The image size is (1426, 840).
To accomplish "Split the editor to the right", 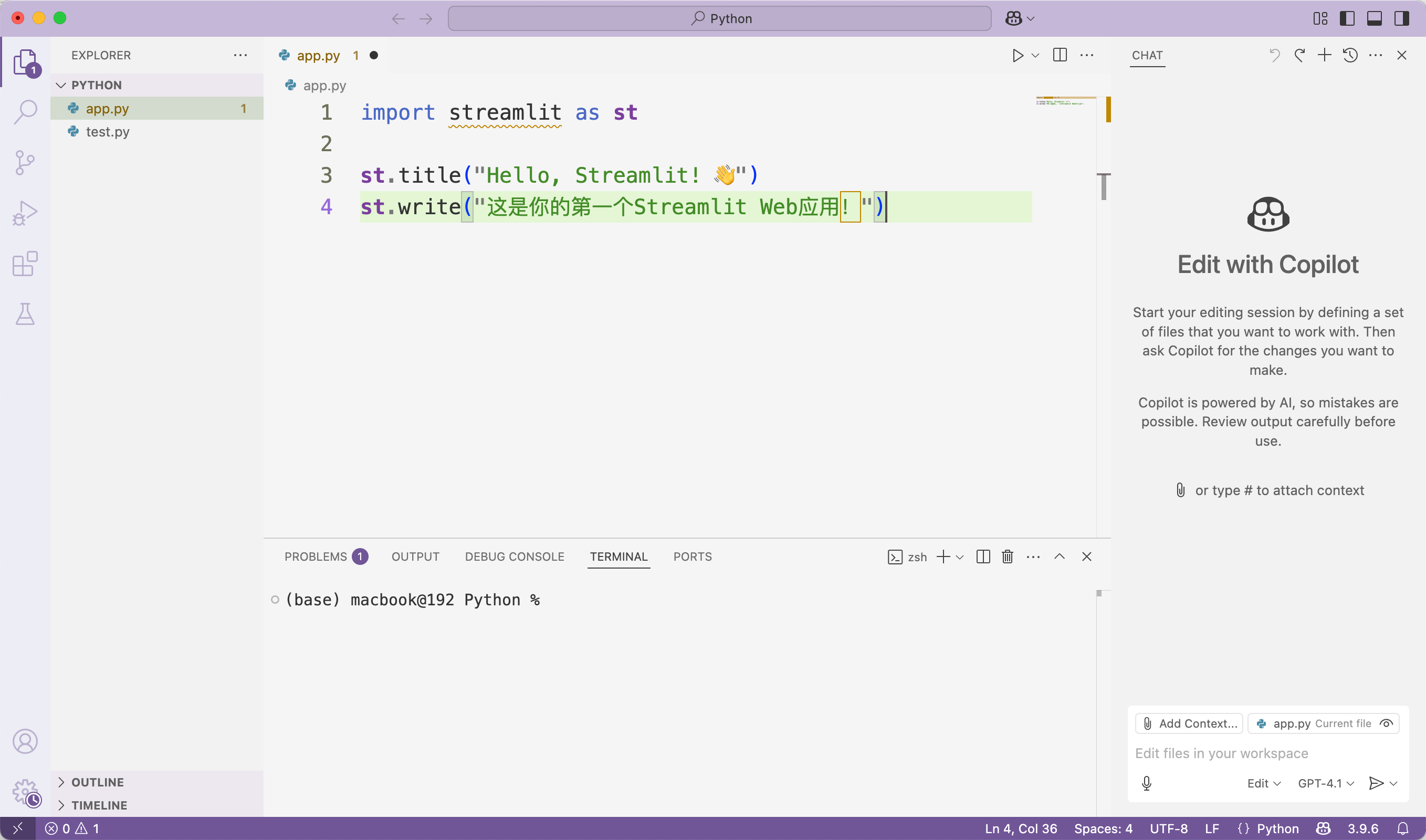I will (x=1060, y=56).
